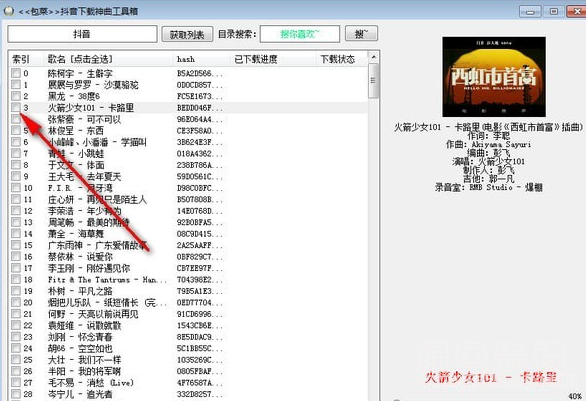
Task: Select row 胡66 - 空空如也
Action: point(188,348)
